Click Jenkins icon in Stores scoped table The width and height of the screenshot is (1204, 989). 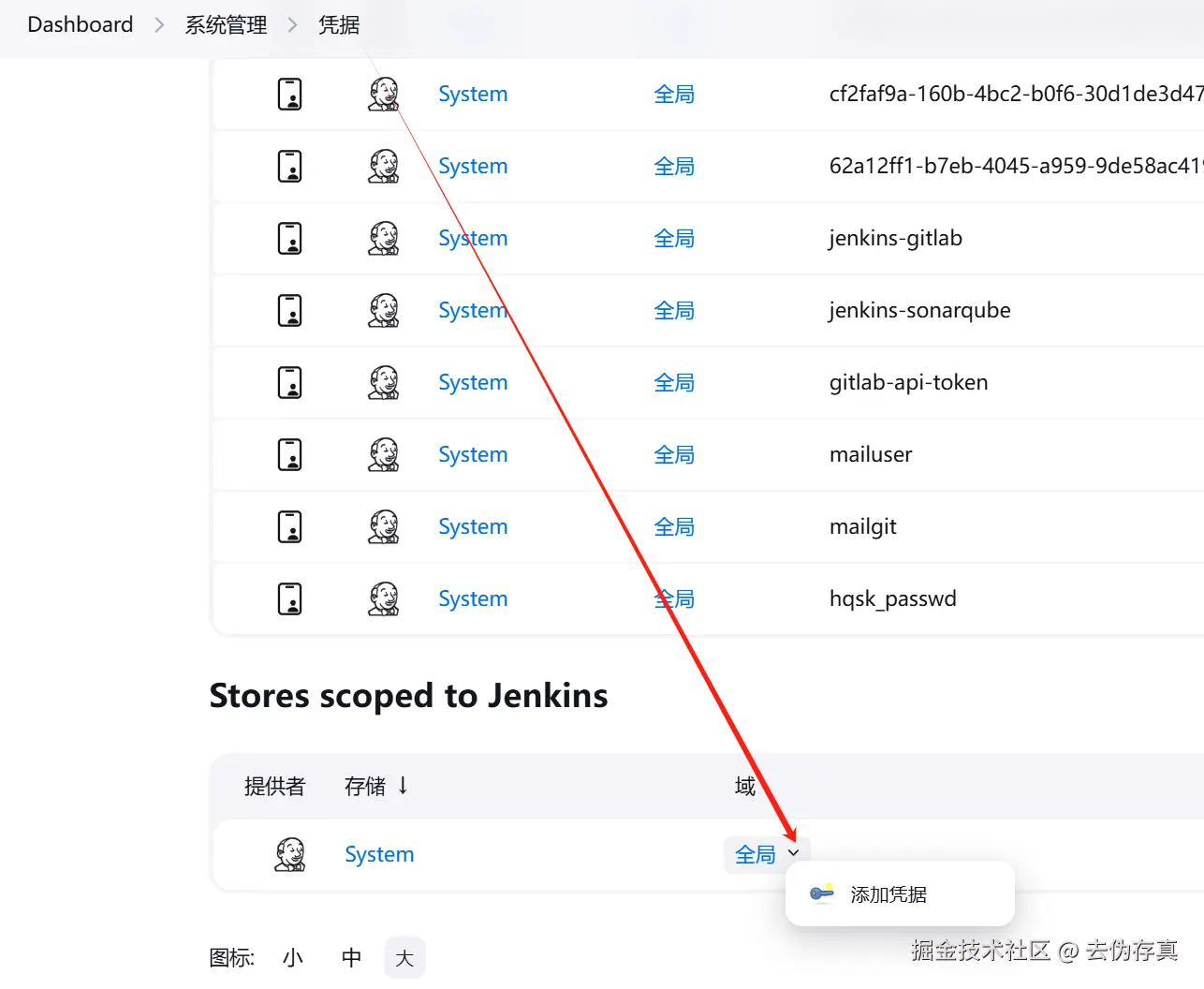[x=290, y=855]
